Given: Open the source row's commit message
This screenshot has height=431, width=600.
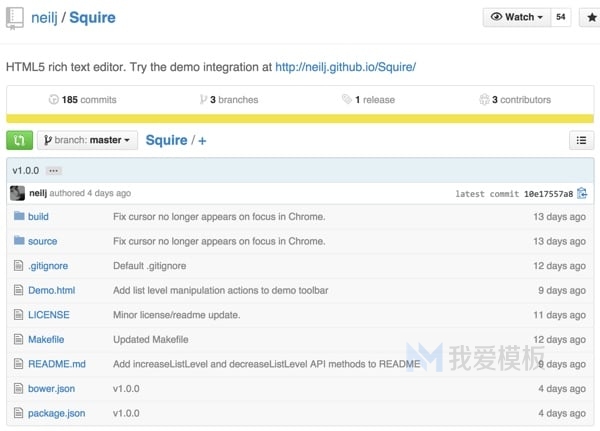Looking at the screenshot, I should tap(219, 241).
